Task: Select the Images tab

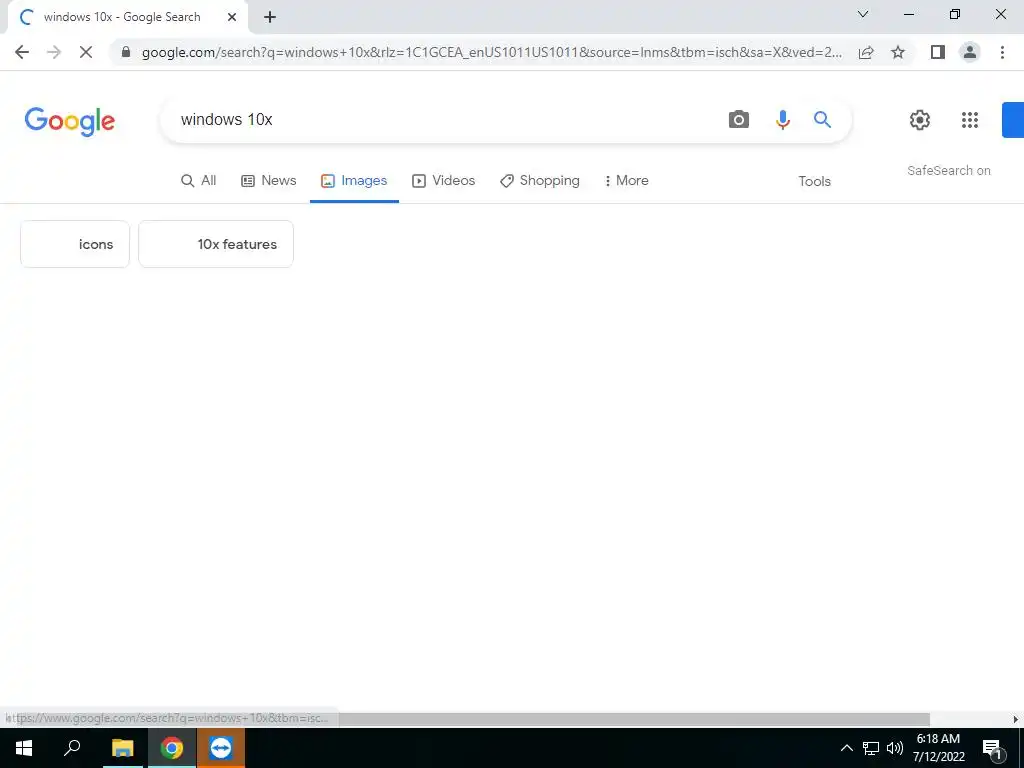Action: click(x=354, y=181)
